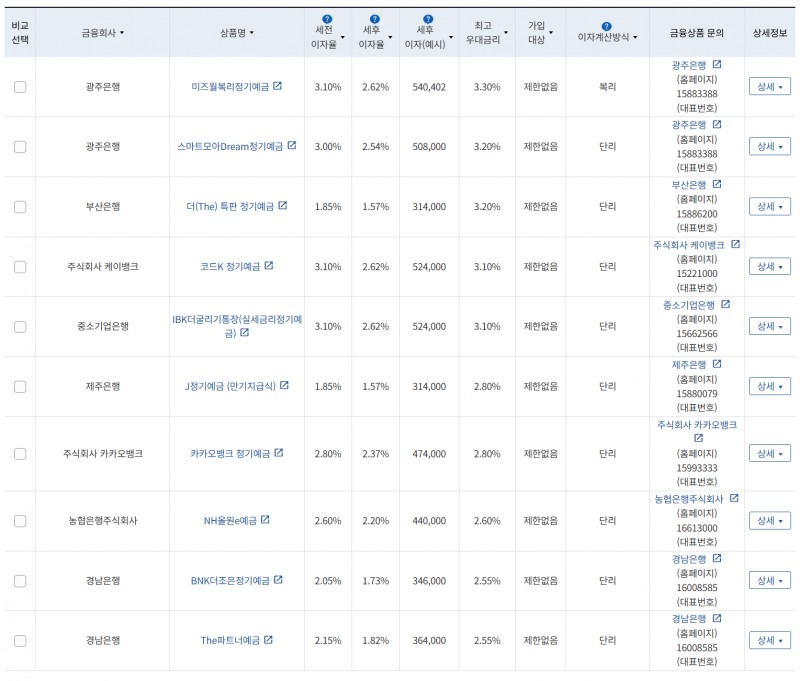Click external link icon next to J정기예금 (만기지급식)

pos(285,386)
